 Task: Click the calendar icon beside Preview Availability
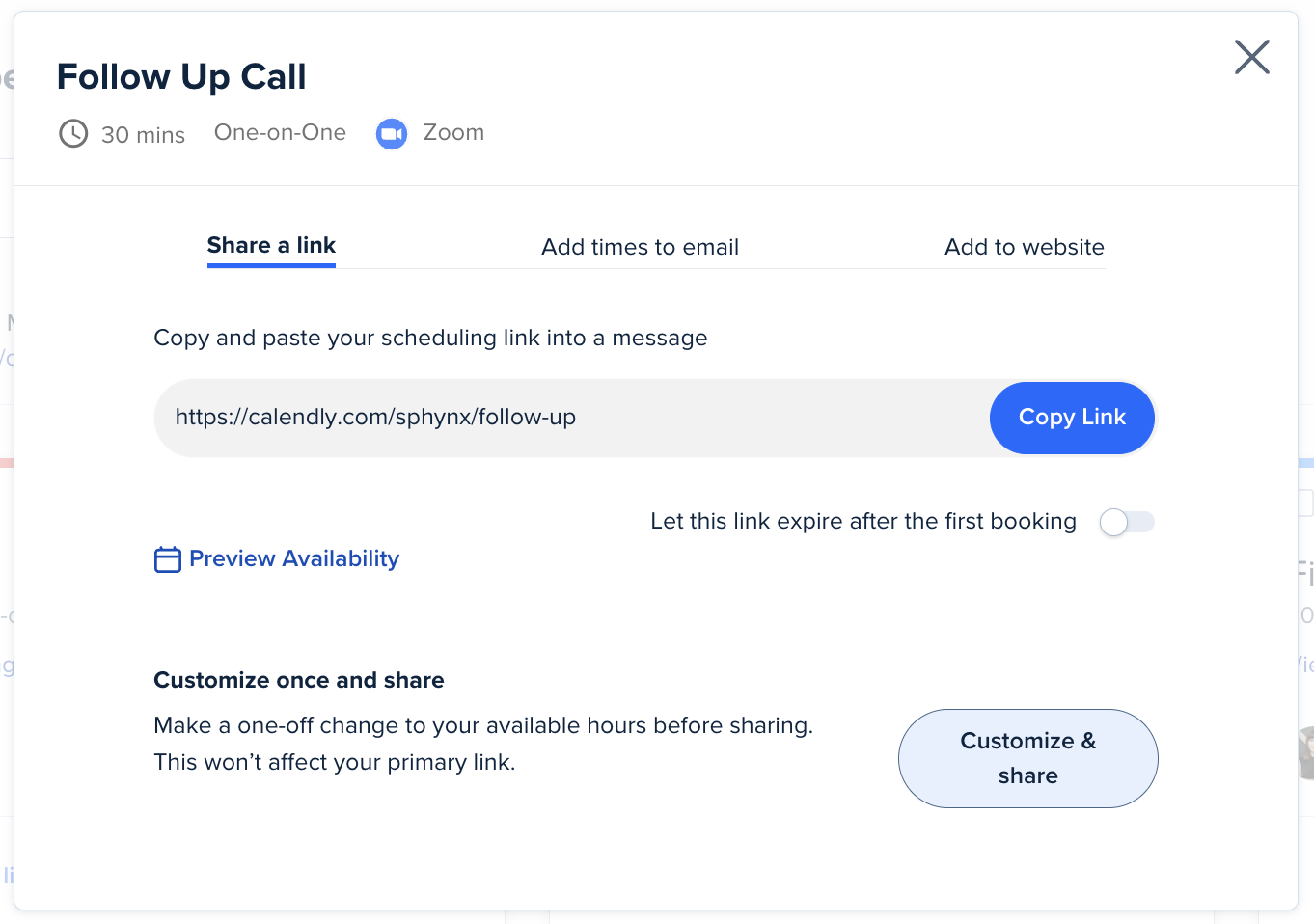(168, 559)
